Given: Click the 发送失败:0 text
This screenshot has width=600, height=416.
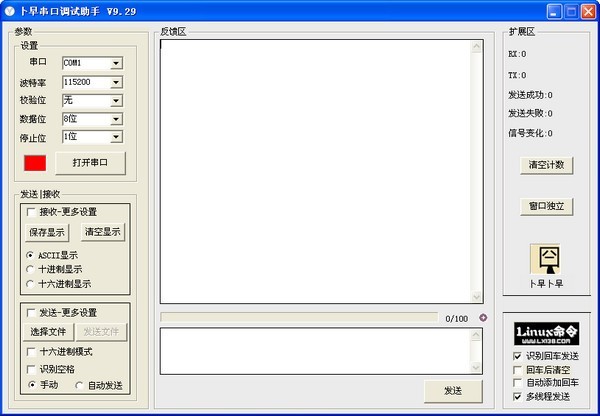Looking at the screenshot, I should (530, 113).
